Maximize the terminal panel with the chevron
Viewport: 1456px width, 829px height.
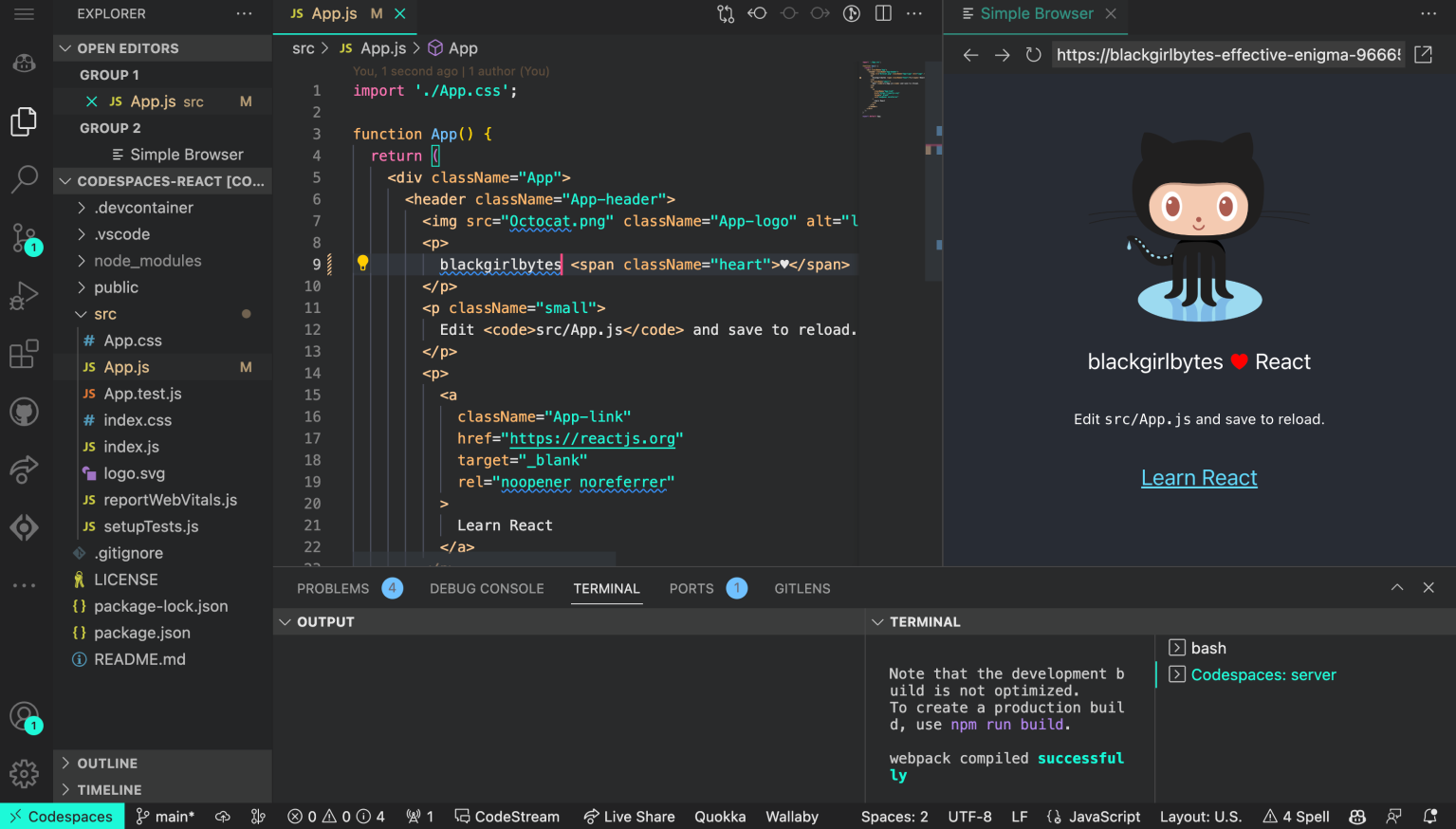click(x=1397, y=587)
